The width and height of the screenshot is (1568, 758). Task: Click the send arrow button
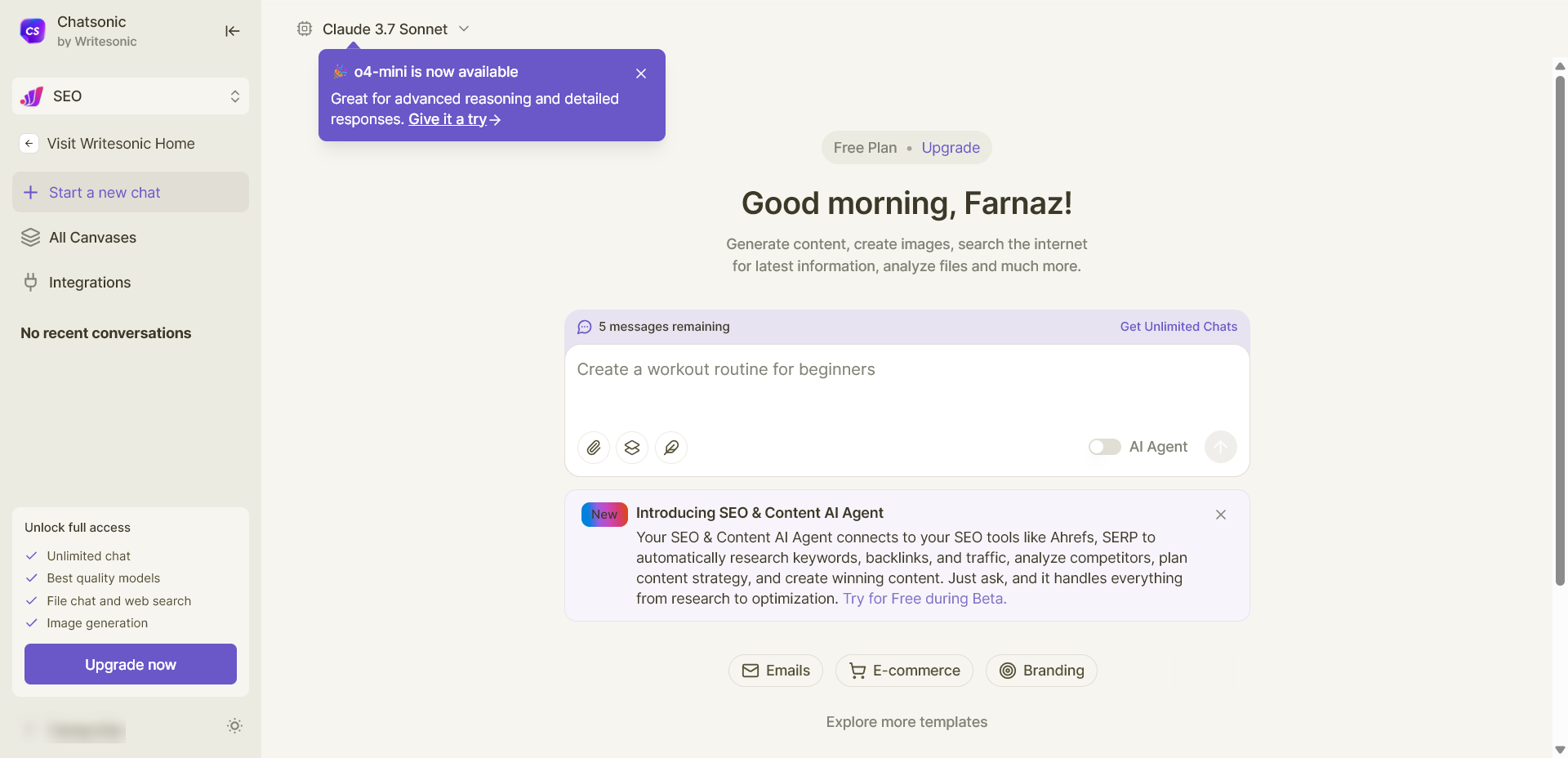pos(1220,447)
